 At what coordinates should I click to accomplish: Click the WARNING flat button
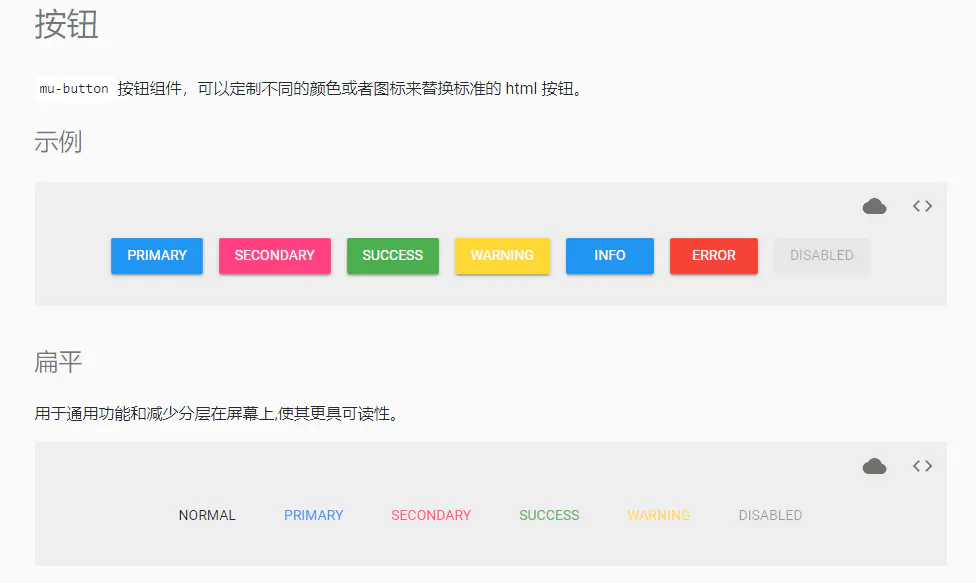click(x=658, y=515)
